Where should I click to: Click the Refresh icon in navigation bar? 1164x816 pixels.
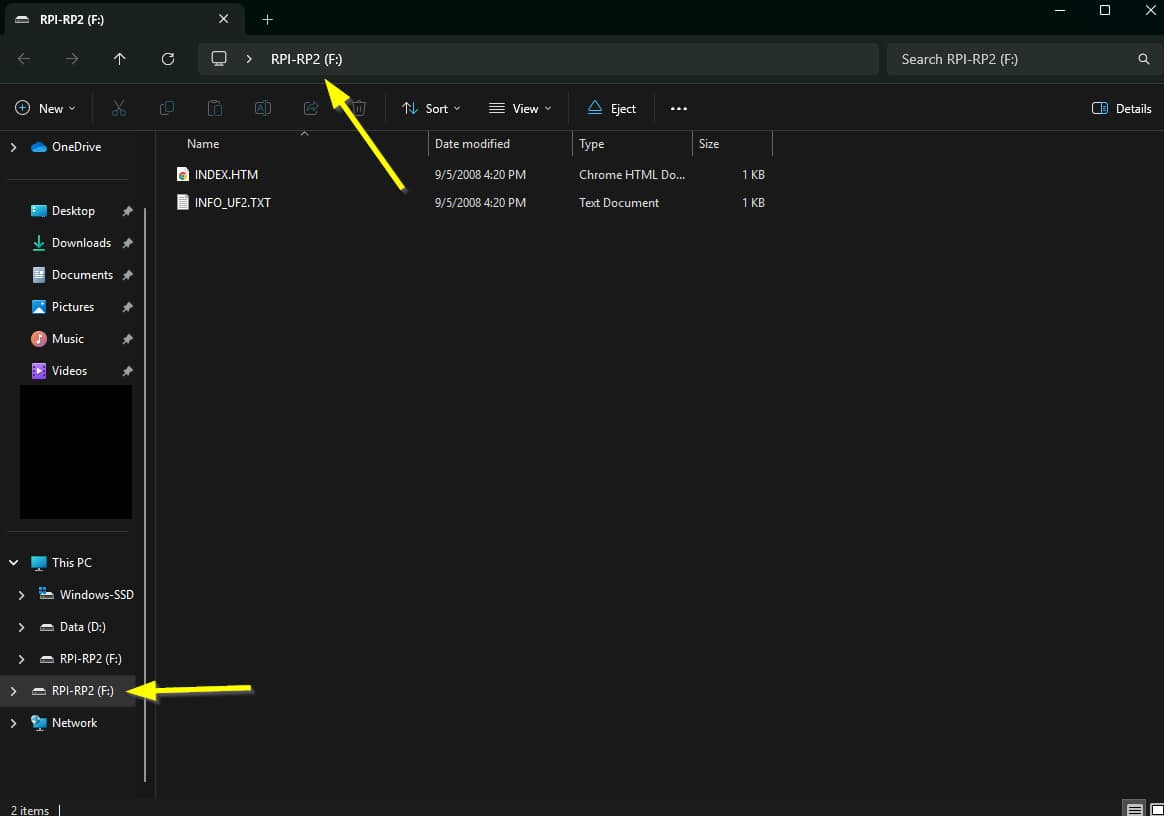pyautogui.click(x=168, y=59)
